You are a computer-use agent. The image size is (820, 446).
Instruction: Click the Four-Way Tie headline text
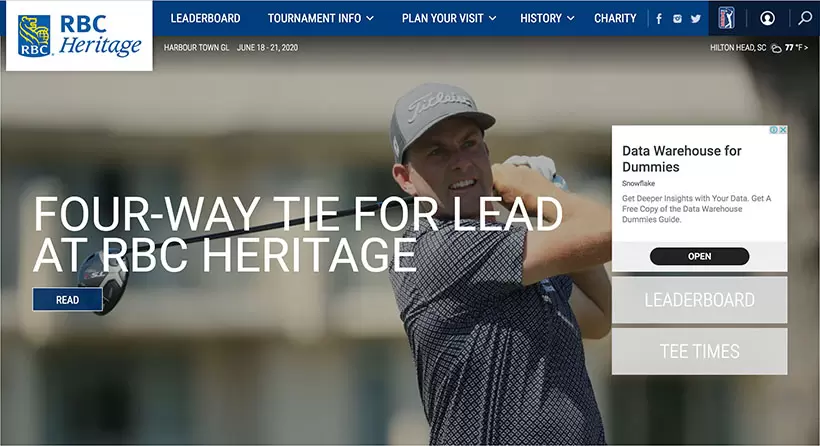(298, 234)
